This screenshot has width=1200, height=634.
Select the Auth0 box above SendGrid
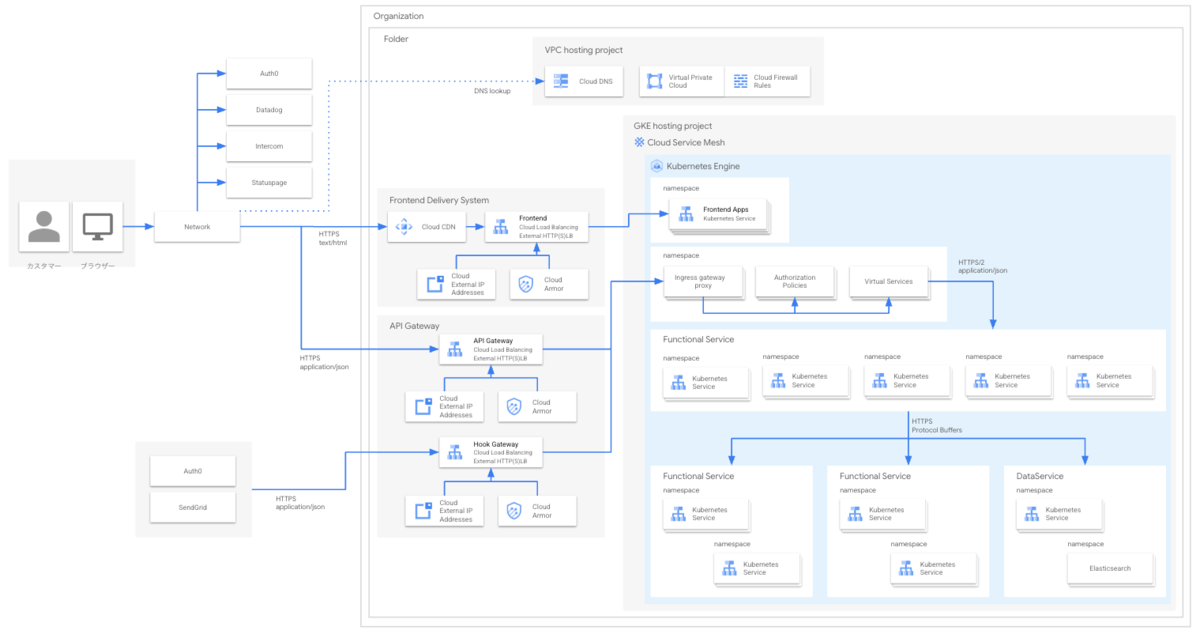coord(193,471)
